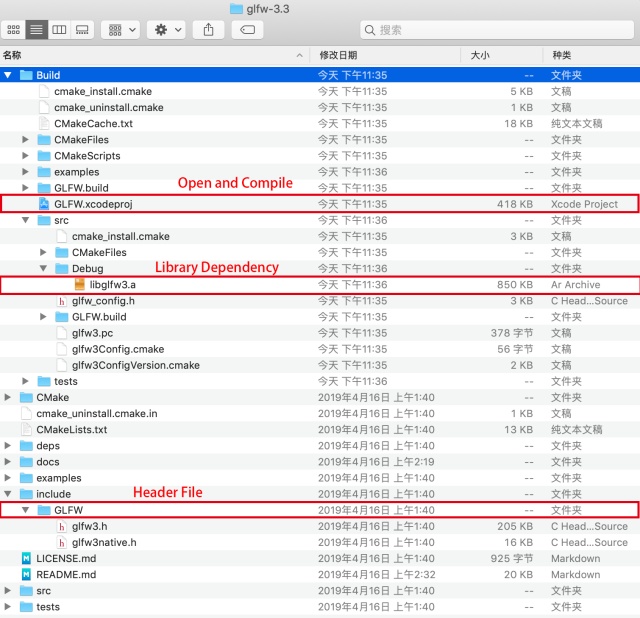The image size is (640, 618).
Task: Select the cmake_install.cmake row sized 3 KB
Action: point(320,236)
